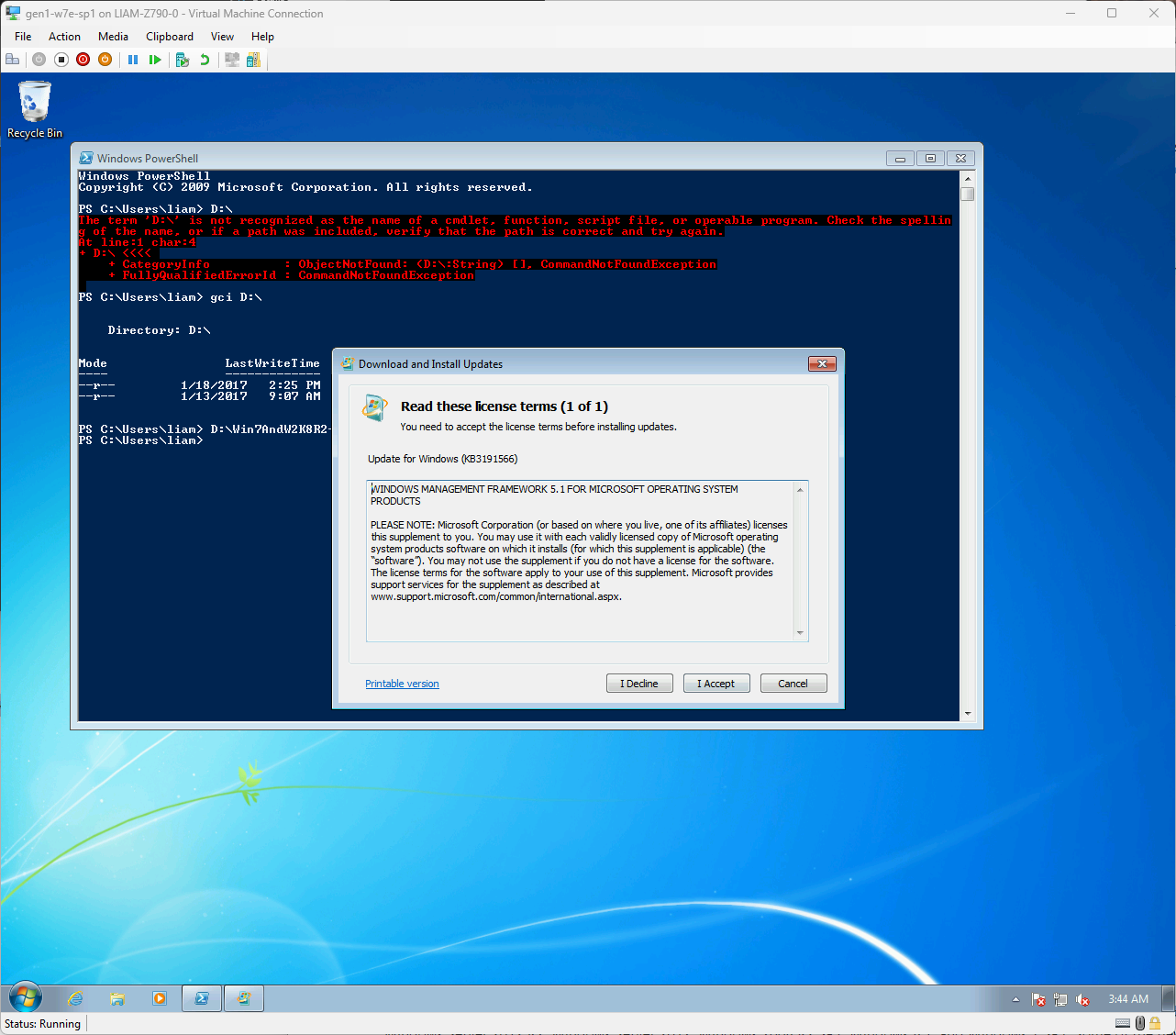Click the LastWriteTime column header

point(272,363)
